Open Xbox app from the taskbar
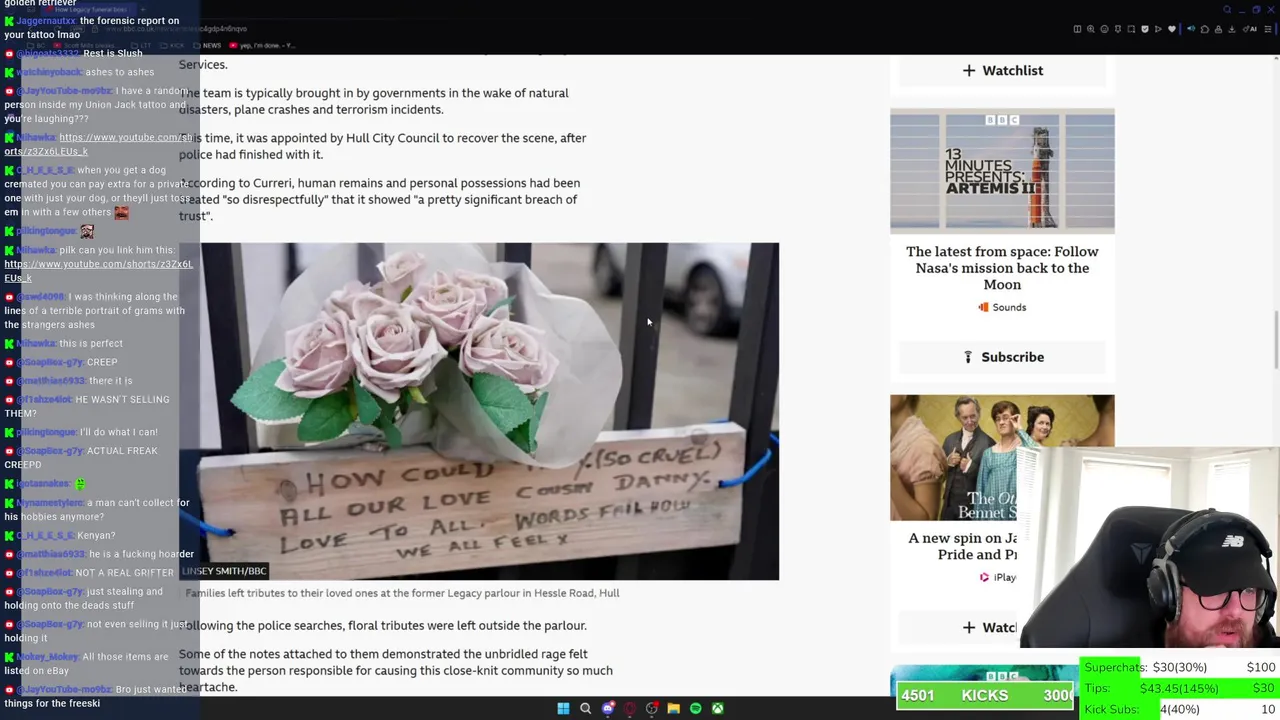Screen dimensions: 1280x720 [x=717, y=708]
